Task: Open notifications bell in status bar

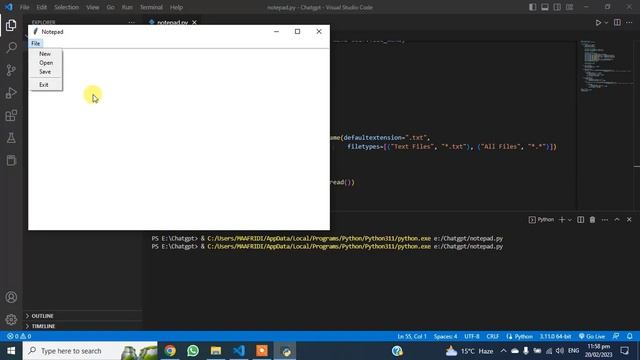Action: (629, 336)
